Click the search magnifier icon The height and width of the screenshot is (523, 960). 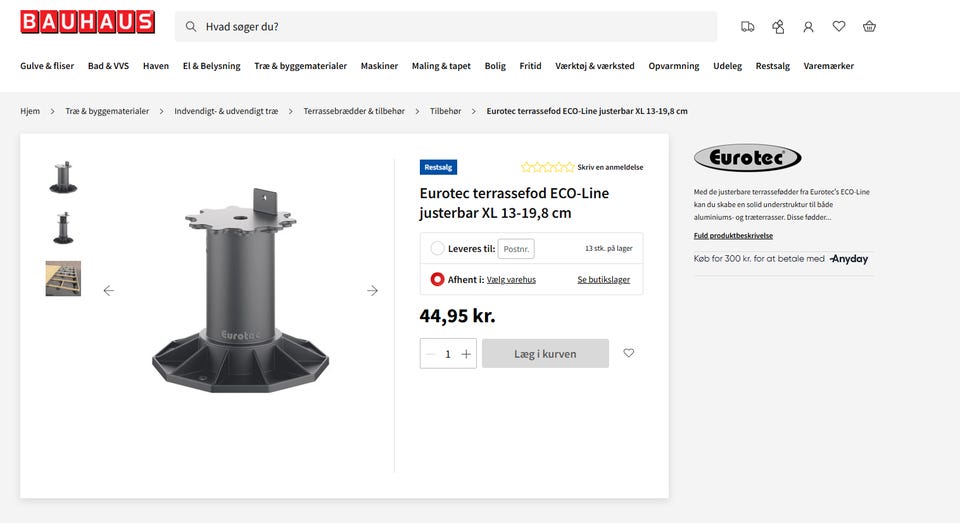[191, 26]
